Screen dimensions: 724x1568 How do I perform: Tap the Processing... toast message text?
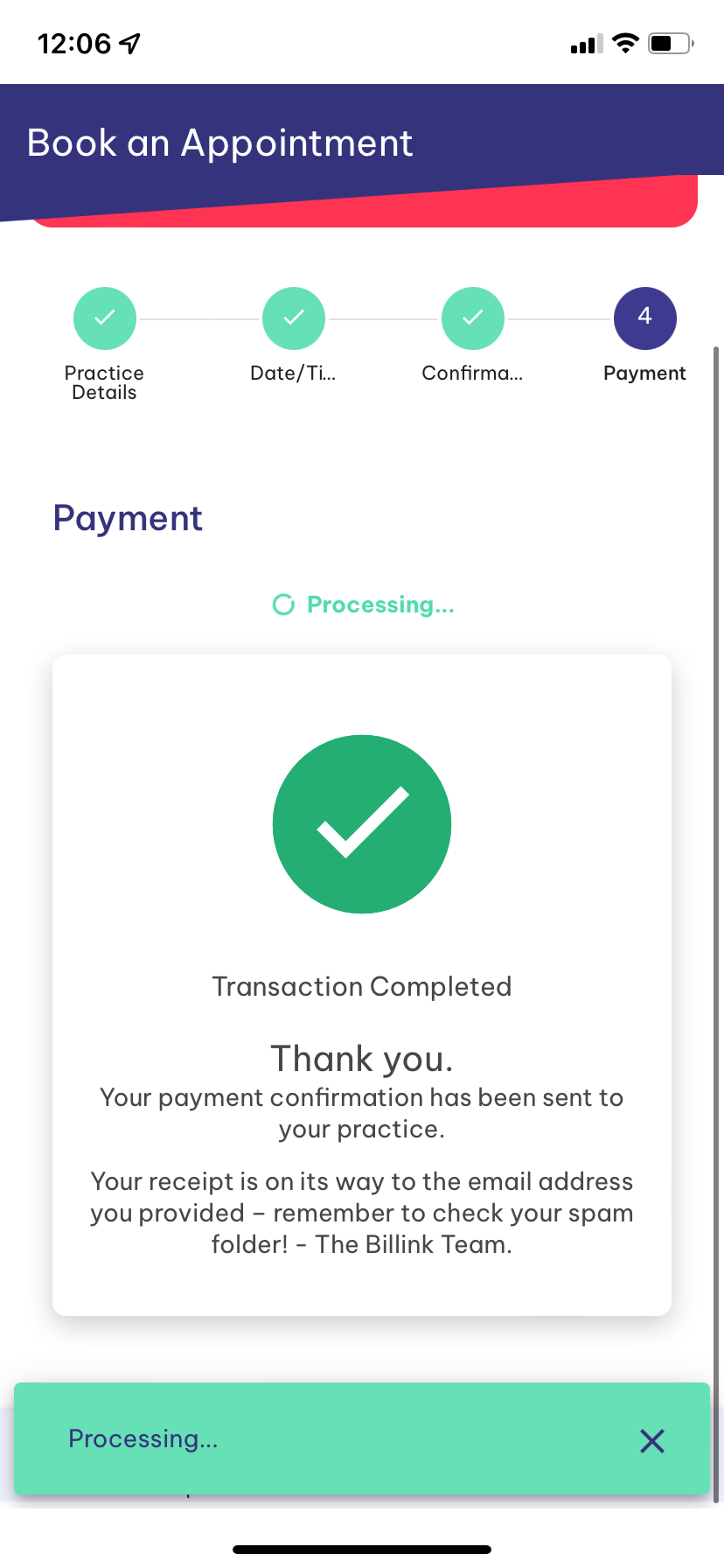pos(143,1439)
